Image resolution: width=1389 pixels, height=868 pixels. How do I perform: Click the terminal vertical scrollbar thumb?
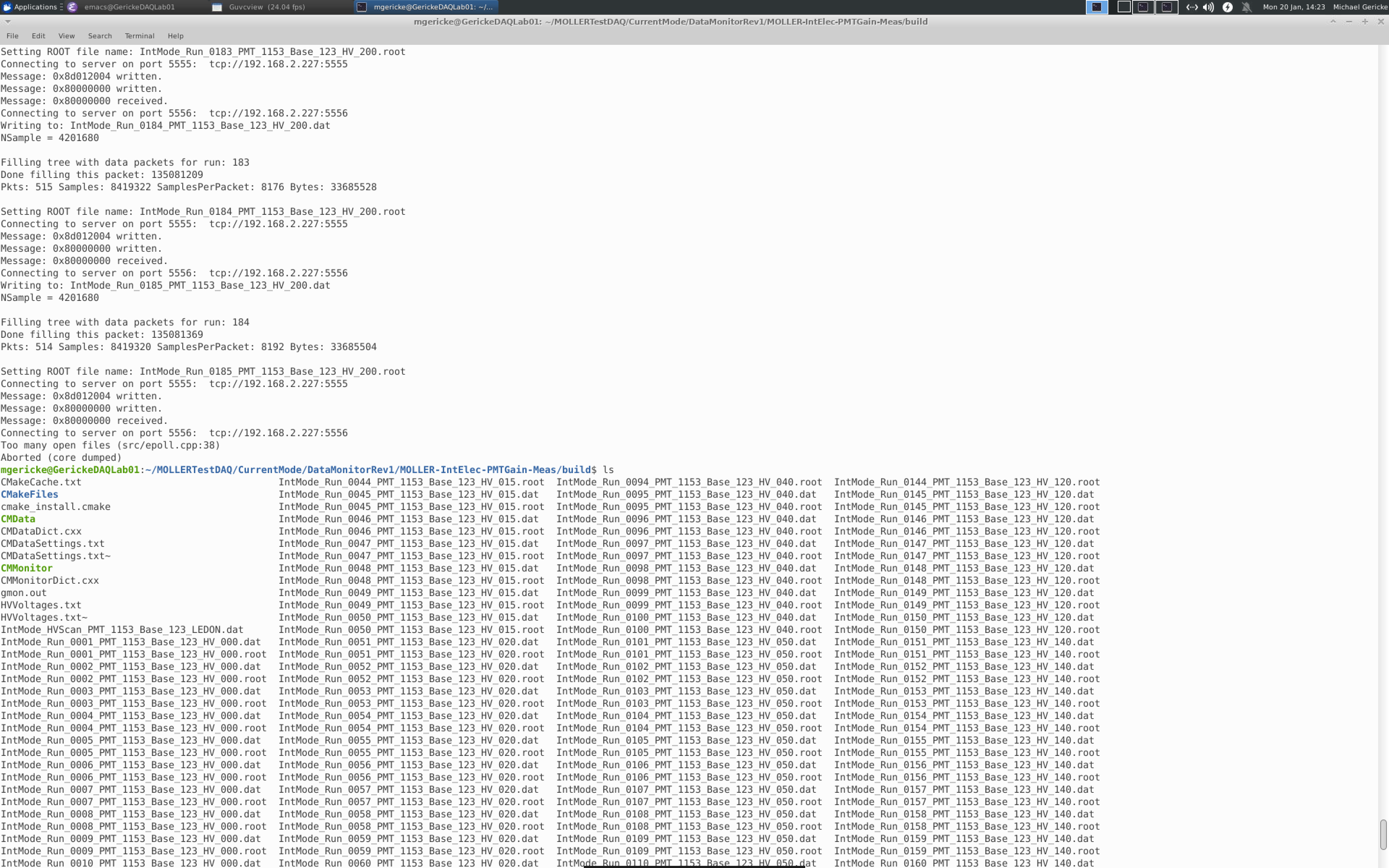coord(1383,834)
